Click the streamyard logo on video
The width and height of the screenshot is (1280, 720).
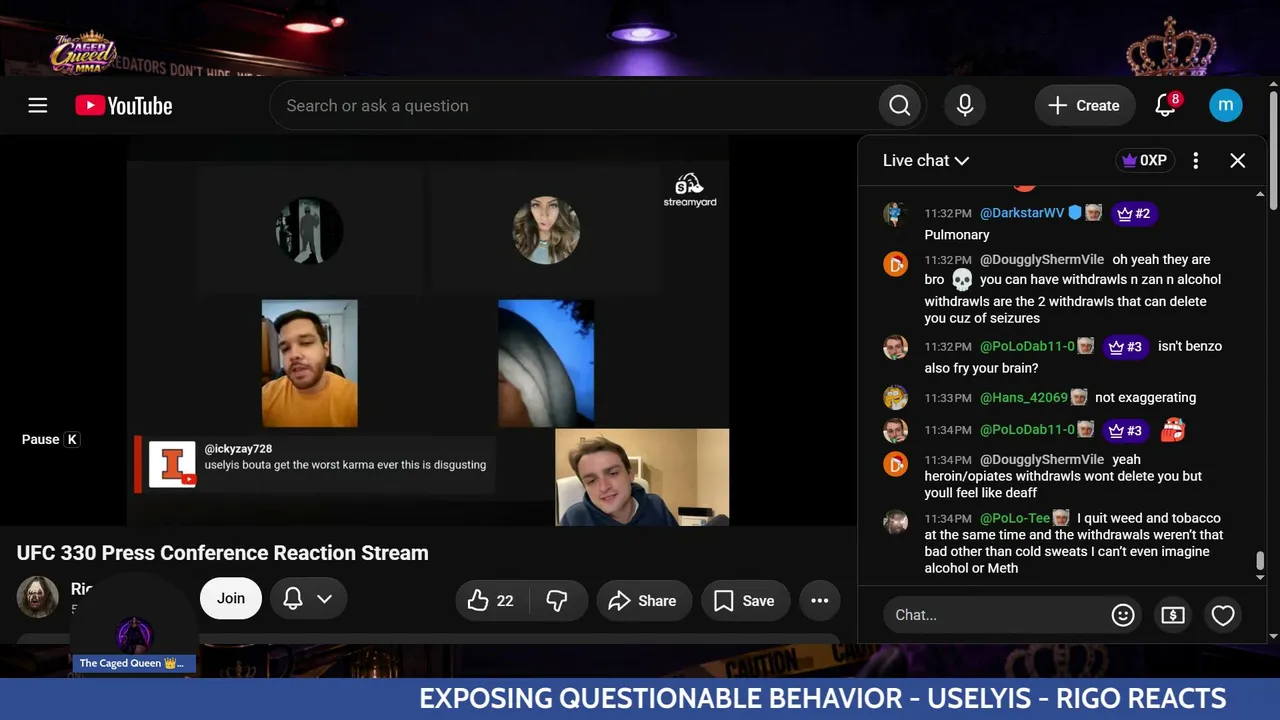[690, 190]
